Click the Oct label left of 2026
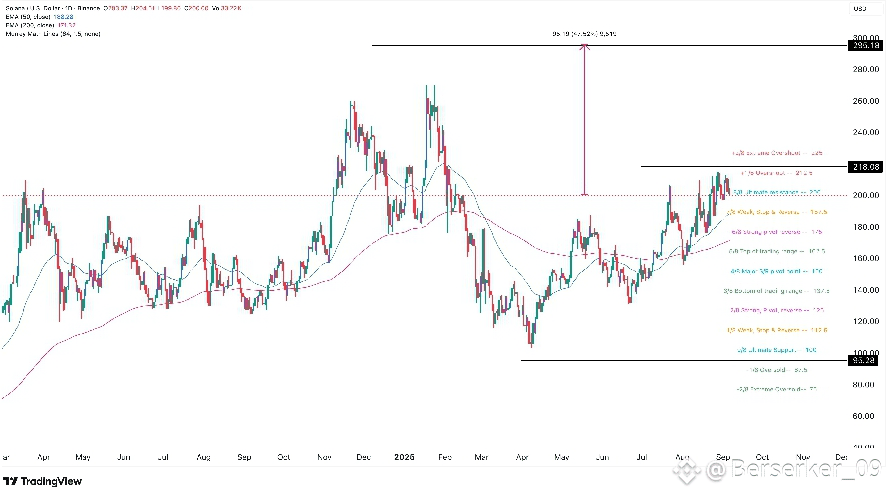 pyautogui.click(x=284, y=457)
